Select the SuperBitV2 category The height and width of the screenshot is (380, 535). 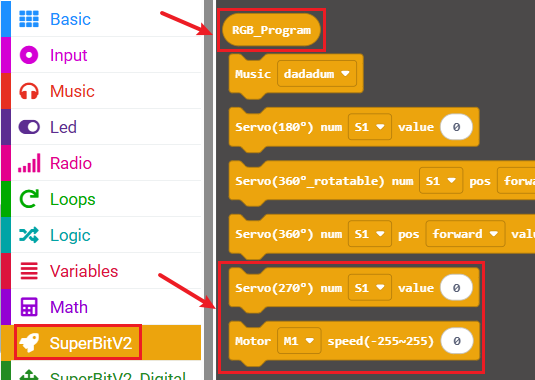tap(101, 342)
